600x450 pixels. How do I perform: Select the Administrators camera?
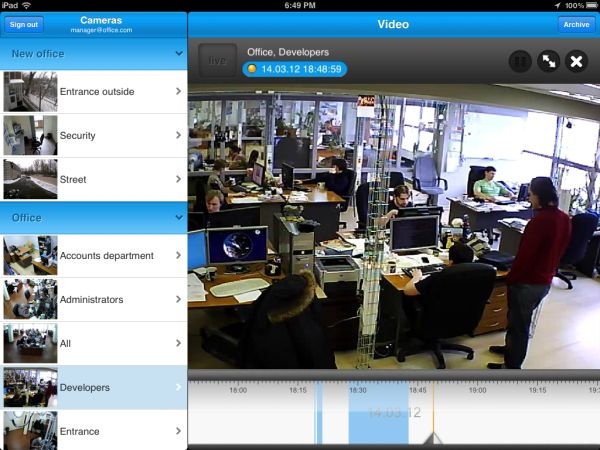93,300
